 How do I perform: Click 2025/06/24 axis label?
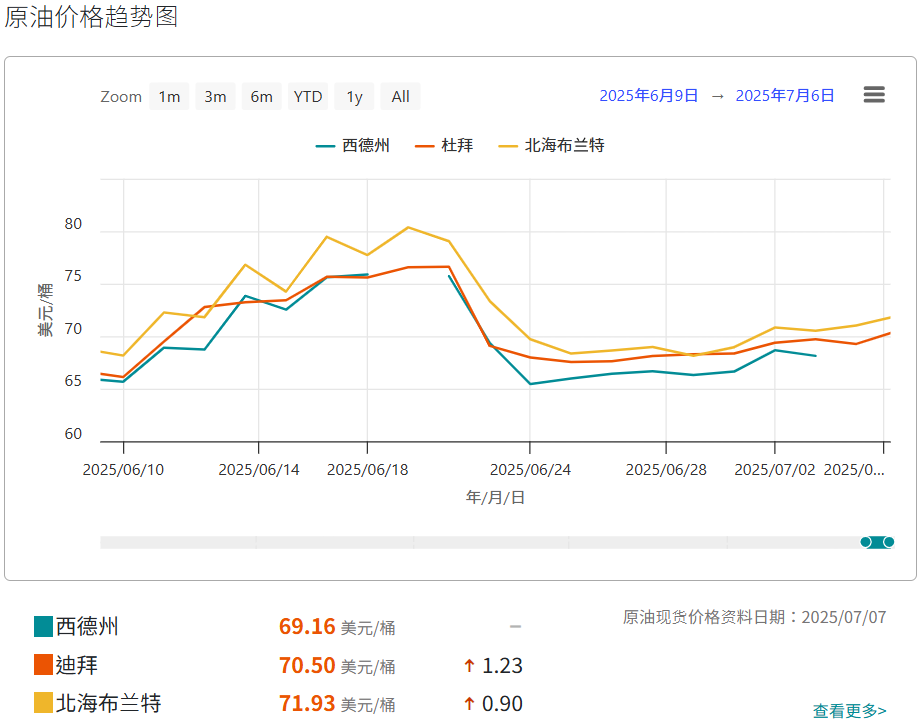point(530,470)
